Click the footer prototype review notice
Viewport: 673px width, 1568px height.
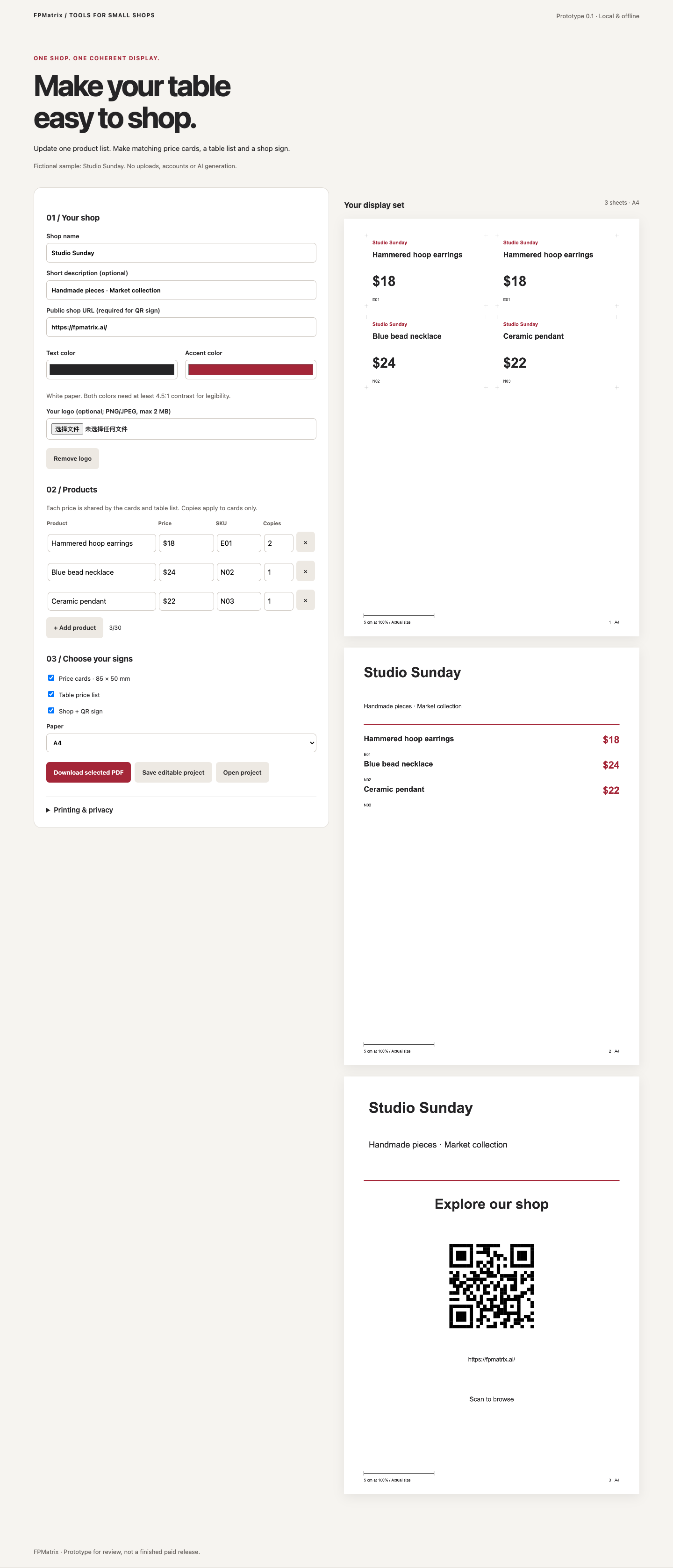click(x=117, y=1552)
